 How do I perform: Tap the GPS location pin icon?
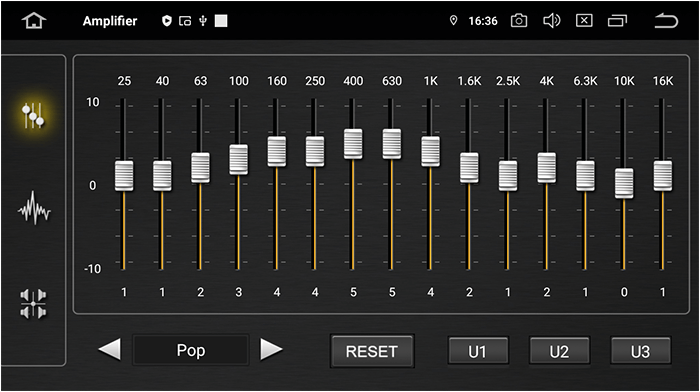(454, 21)
